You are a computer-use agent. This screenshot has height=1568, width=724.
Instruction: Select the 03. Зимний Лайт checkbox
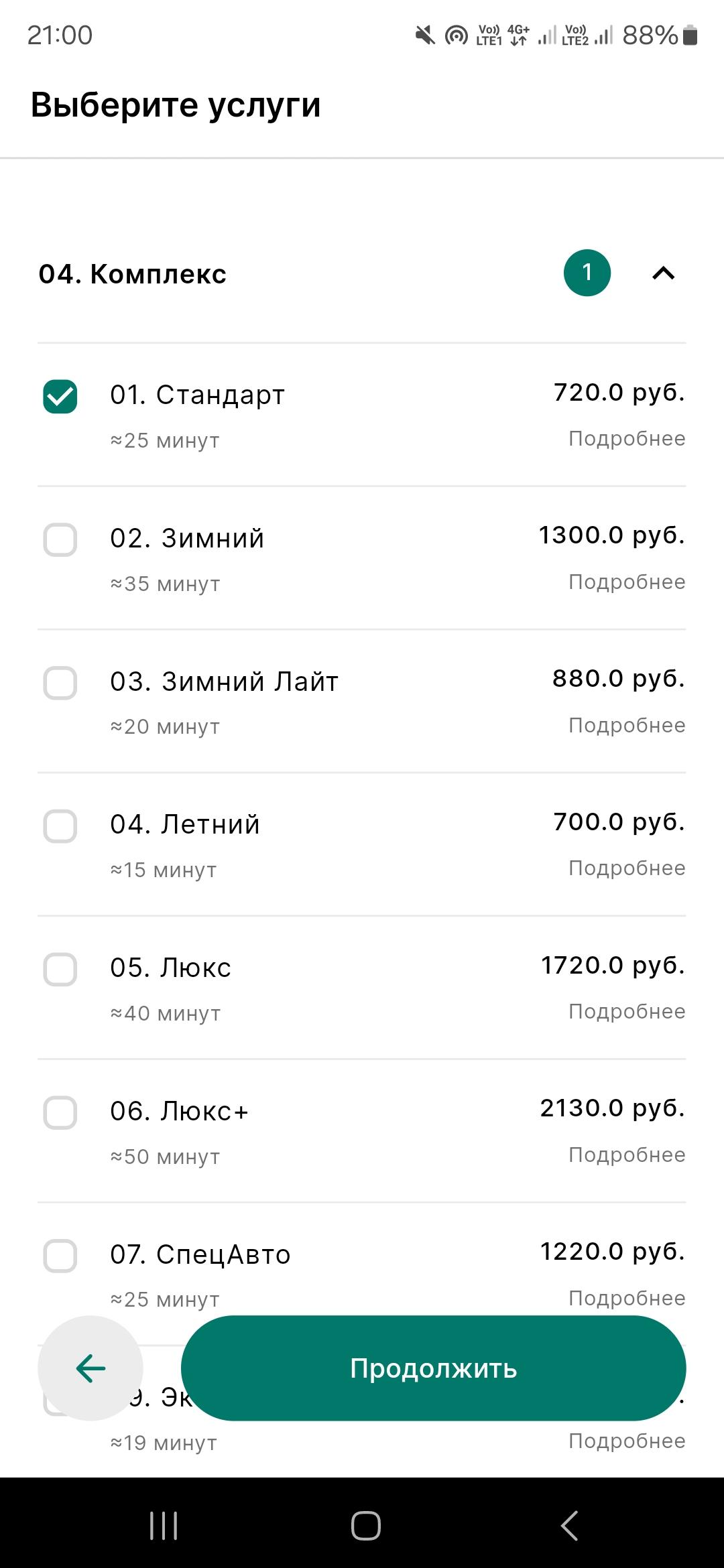60,683
